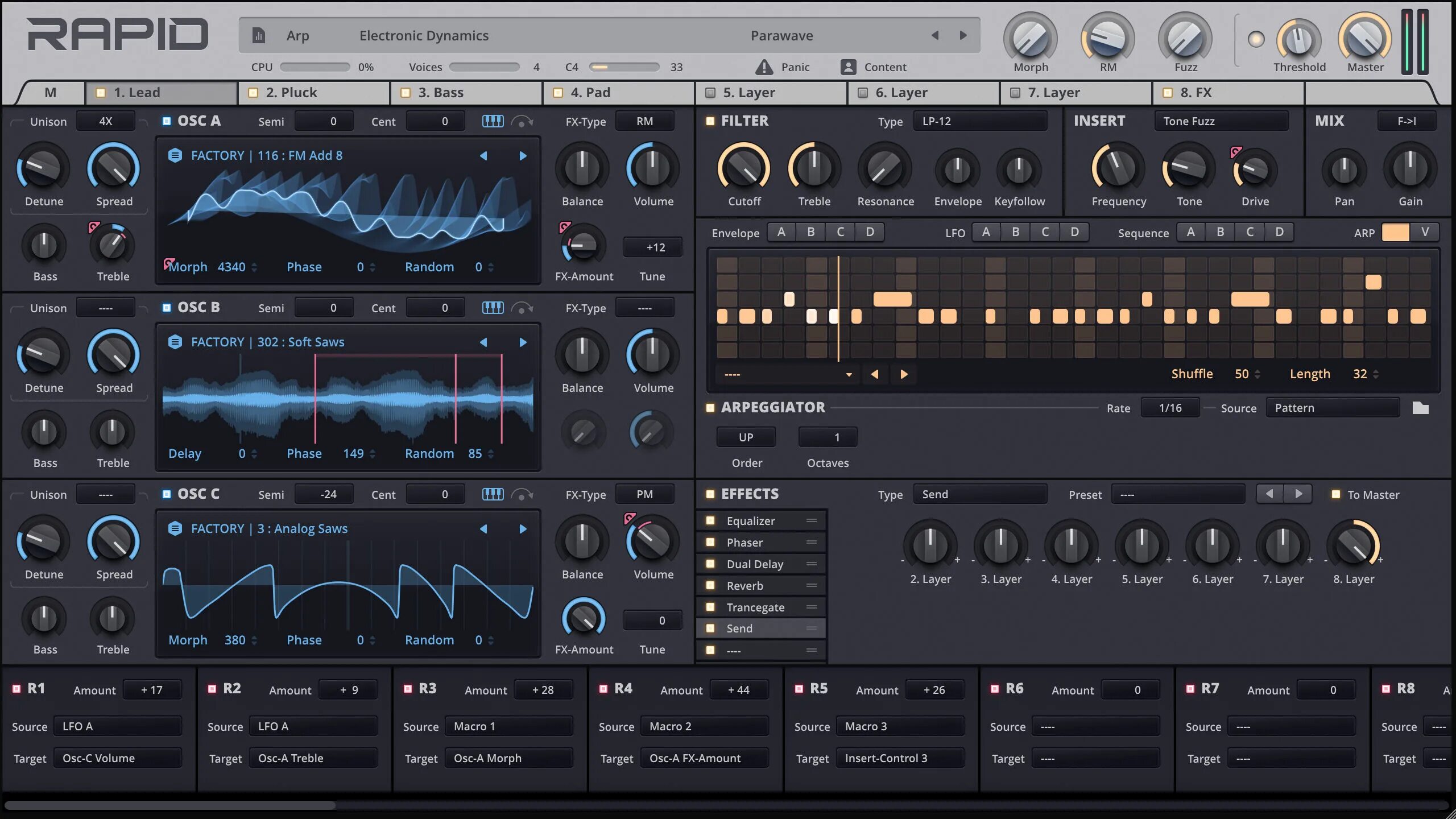Open effects Type Send dropdown
Screen dimensions: 1456x819
pyautogui.click(x=980, y=494)
